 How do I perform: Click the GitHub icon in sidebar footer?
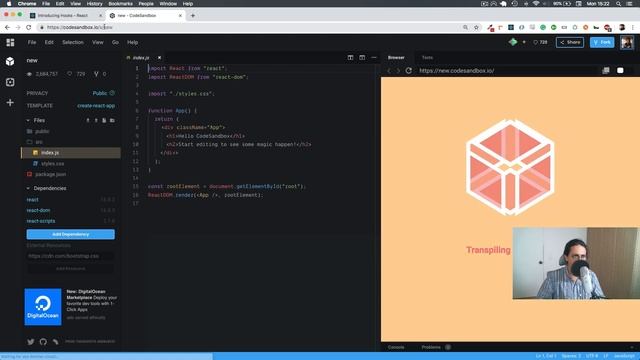tap(43, 342)
